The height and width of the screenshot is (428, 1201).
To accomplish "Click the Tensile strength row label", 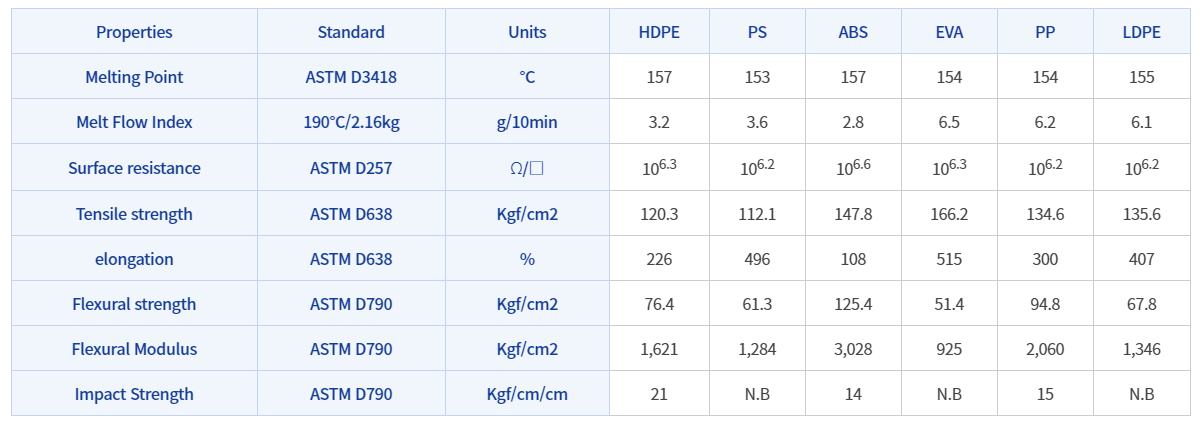I will pos(134,214).
